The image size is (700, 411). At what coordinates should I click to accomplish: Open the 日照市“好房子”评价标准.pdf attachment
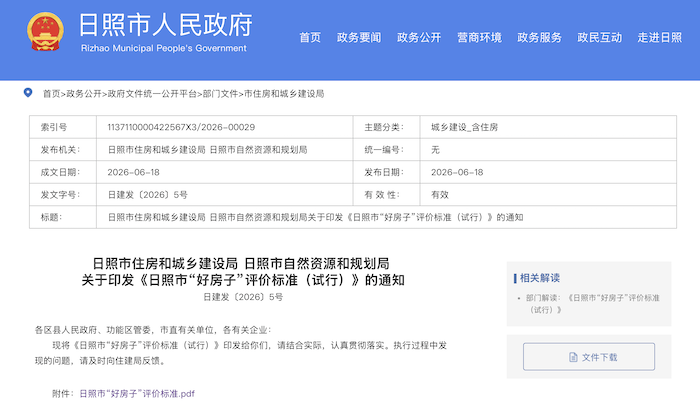point(137,394)
